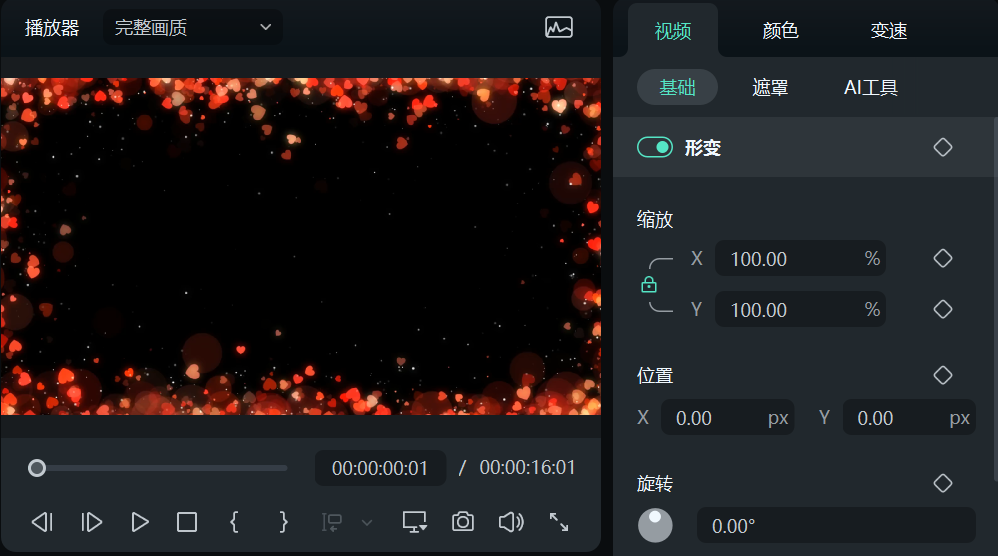Select the 基础 sub-tab

tap(677, 87)
